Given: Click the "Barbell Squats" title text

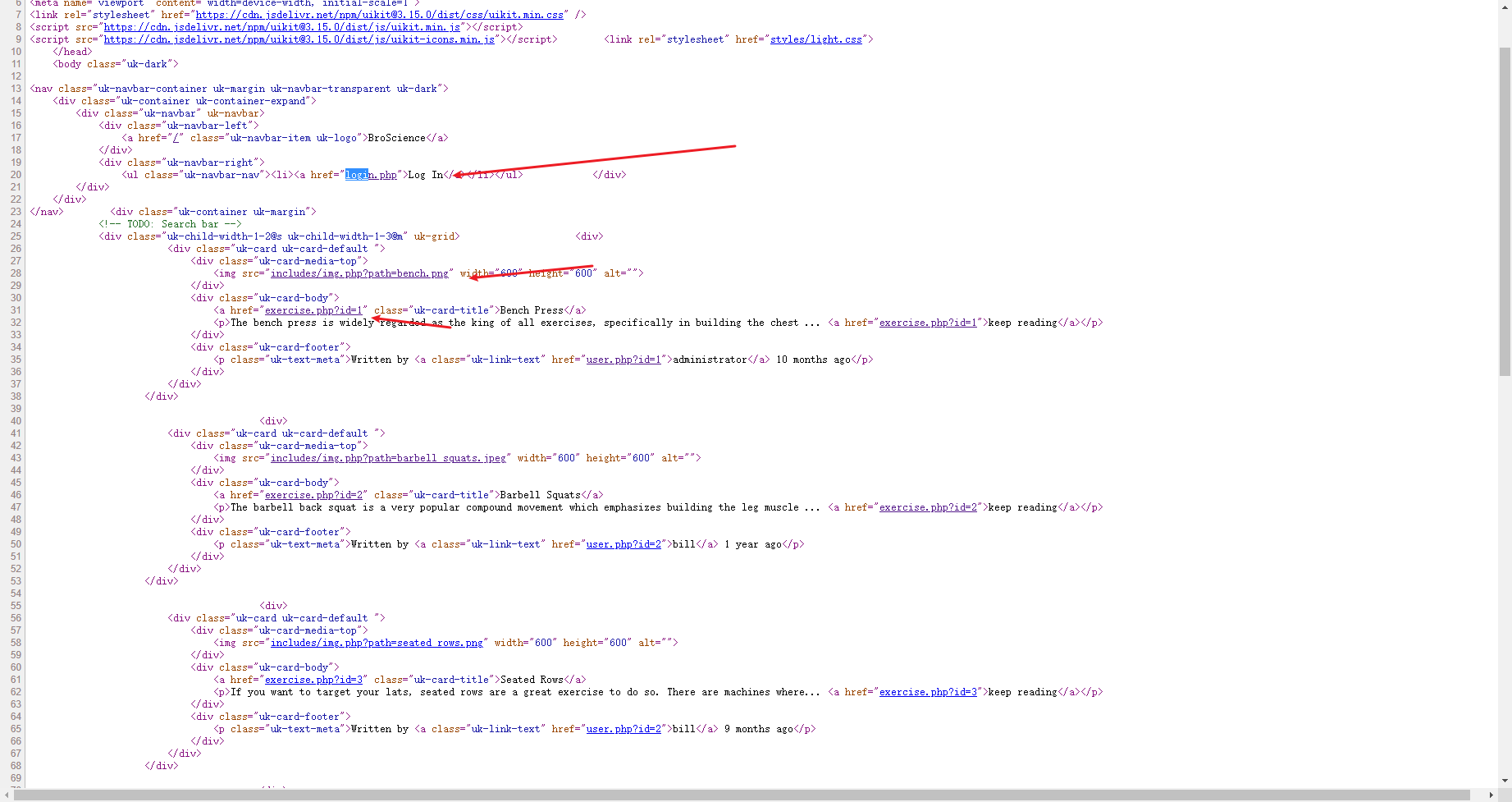Looking at the screenshot, I should click(x=541, y=495).
